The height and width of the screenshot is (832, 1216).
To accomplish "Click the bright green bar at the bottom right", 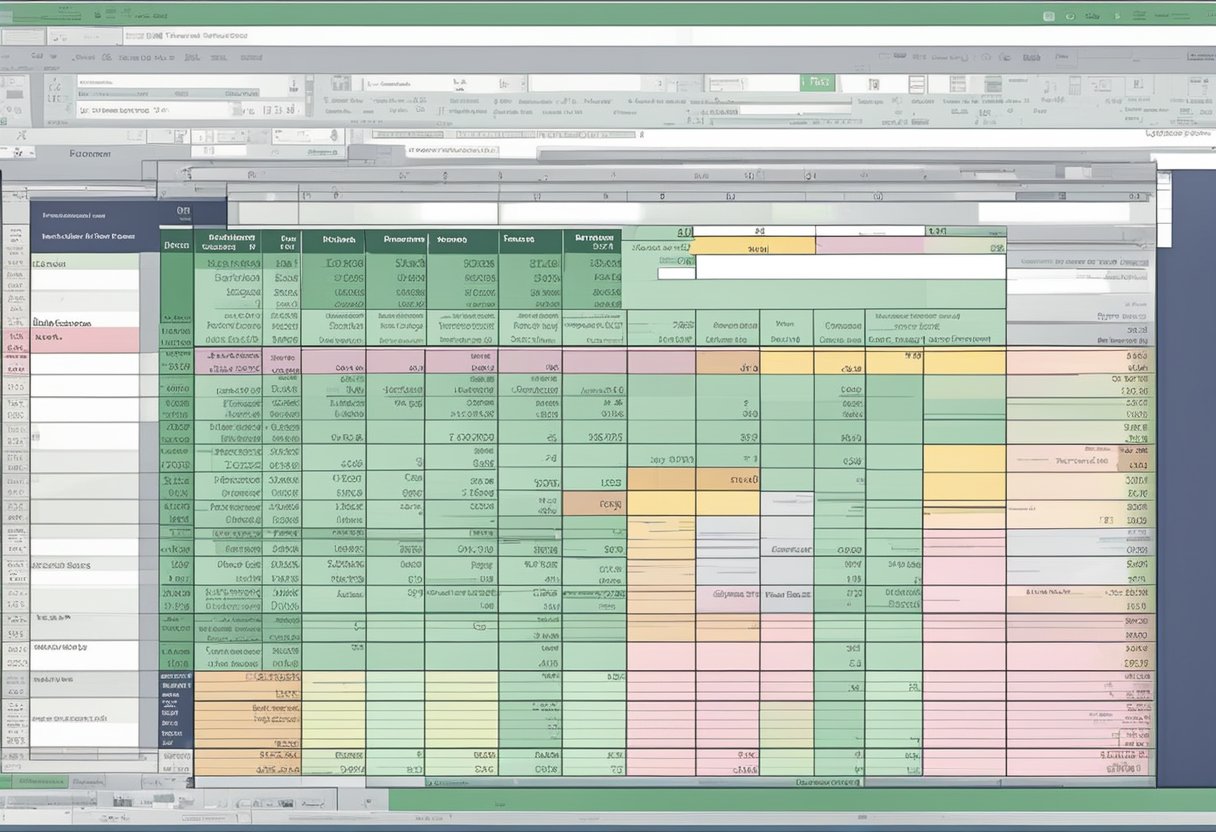I will tap(800, 800).
